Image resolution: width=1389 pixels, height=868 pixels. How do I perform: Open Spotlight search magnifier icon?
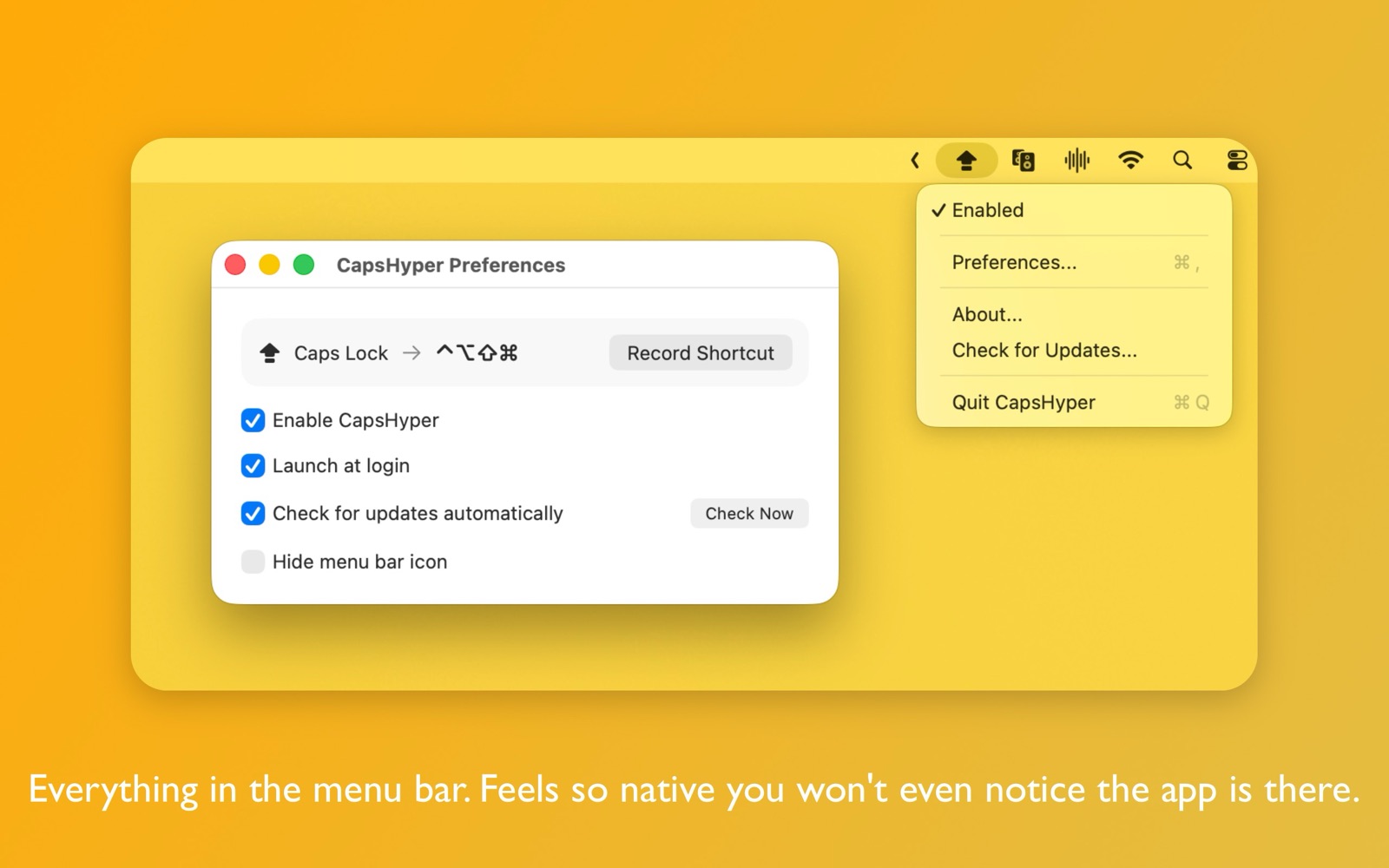[x=1182, y=160]
